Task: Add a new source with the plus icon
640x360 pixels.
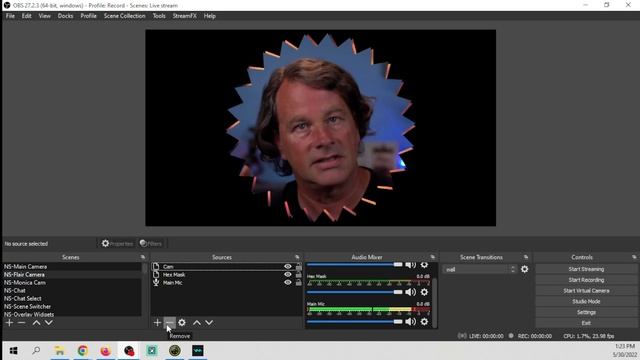Action: [157, 323]
